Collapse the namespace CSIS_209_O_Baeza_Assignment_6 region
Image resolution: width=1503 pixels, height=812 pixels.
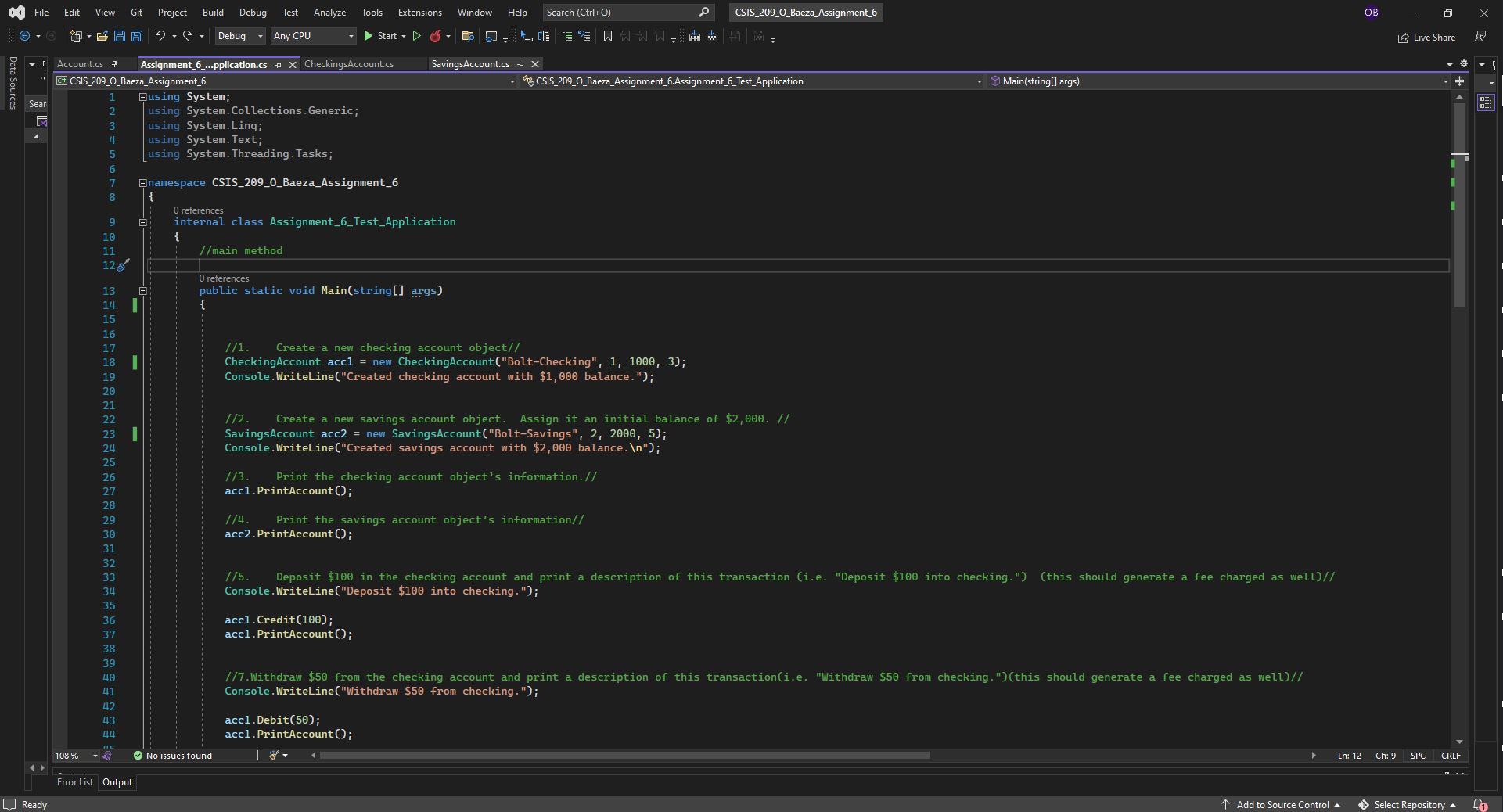coord(143,183)
